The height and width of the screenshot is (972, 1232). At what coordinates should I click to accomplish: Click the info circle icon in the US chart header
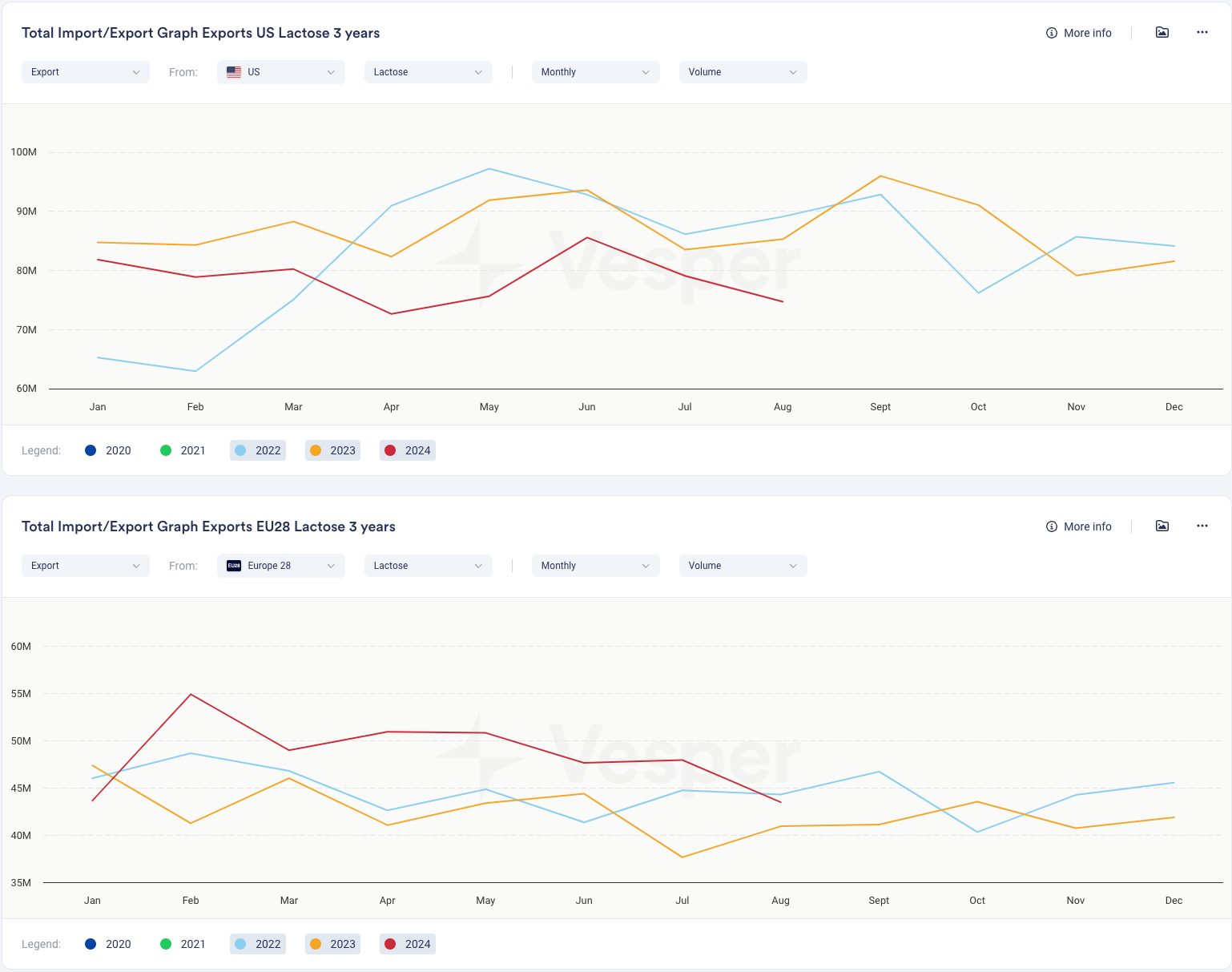[1051, 33]
